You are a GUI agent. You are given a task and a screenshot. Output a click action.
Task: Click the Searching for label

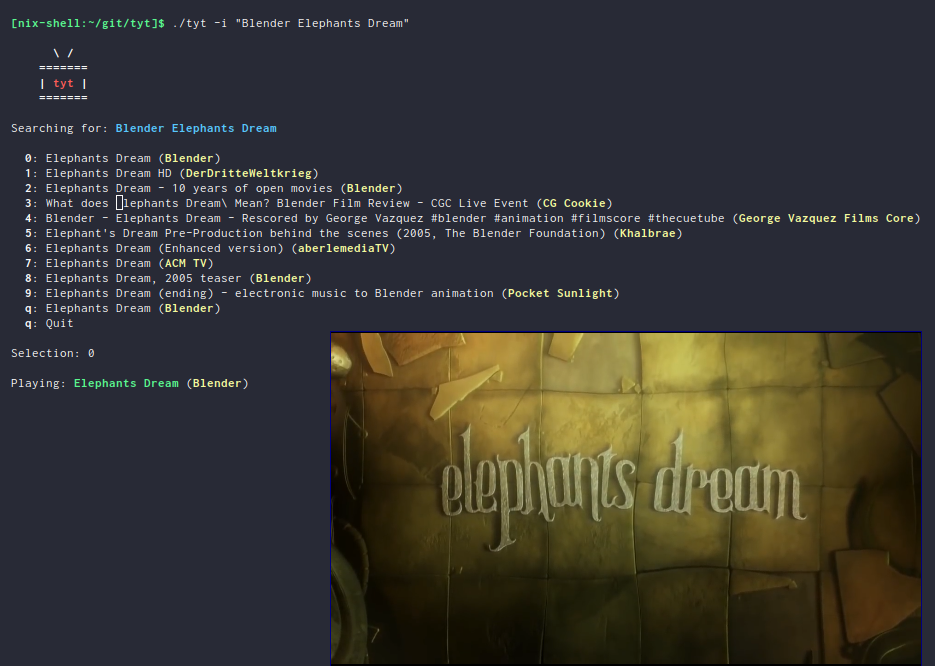click(x=55, y=128)
